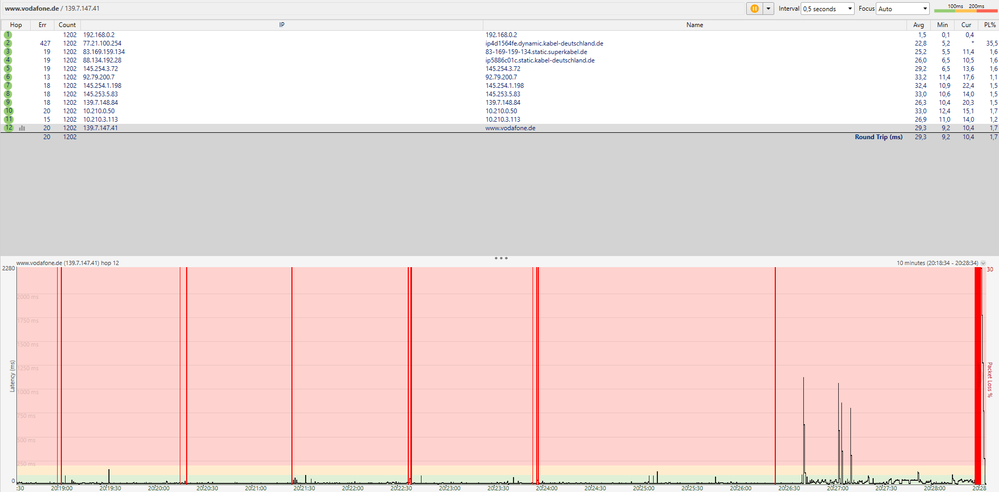Click the Err value 13 for hop 6
Image resolution: width=999 pixels, height=492 pixels.
48,77
